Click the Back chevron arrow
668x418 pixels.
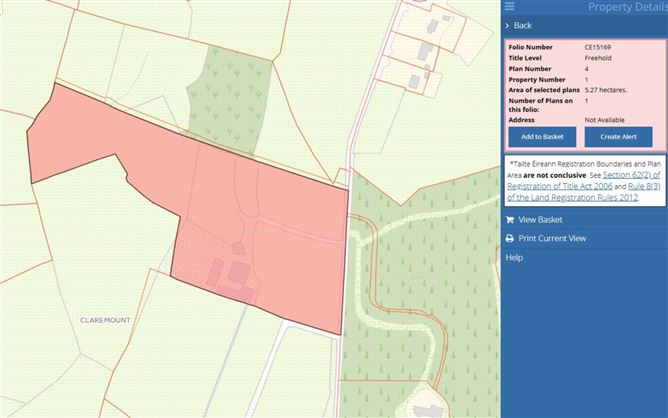[507, 26]
